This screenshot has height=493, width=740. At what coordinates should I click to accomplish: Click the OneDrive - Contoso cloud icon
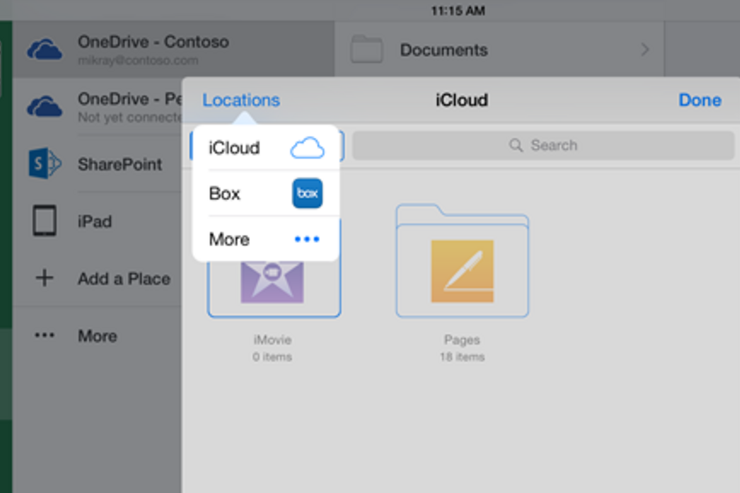pos(44,49)
